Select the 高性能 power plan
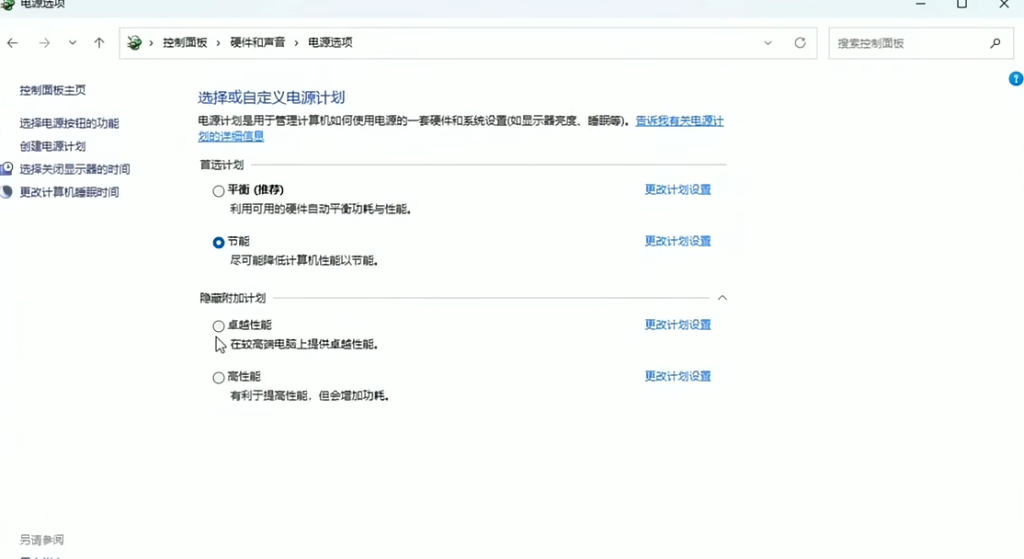Viewport: 1024px width, 559px height. click(219, 378)
